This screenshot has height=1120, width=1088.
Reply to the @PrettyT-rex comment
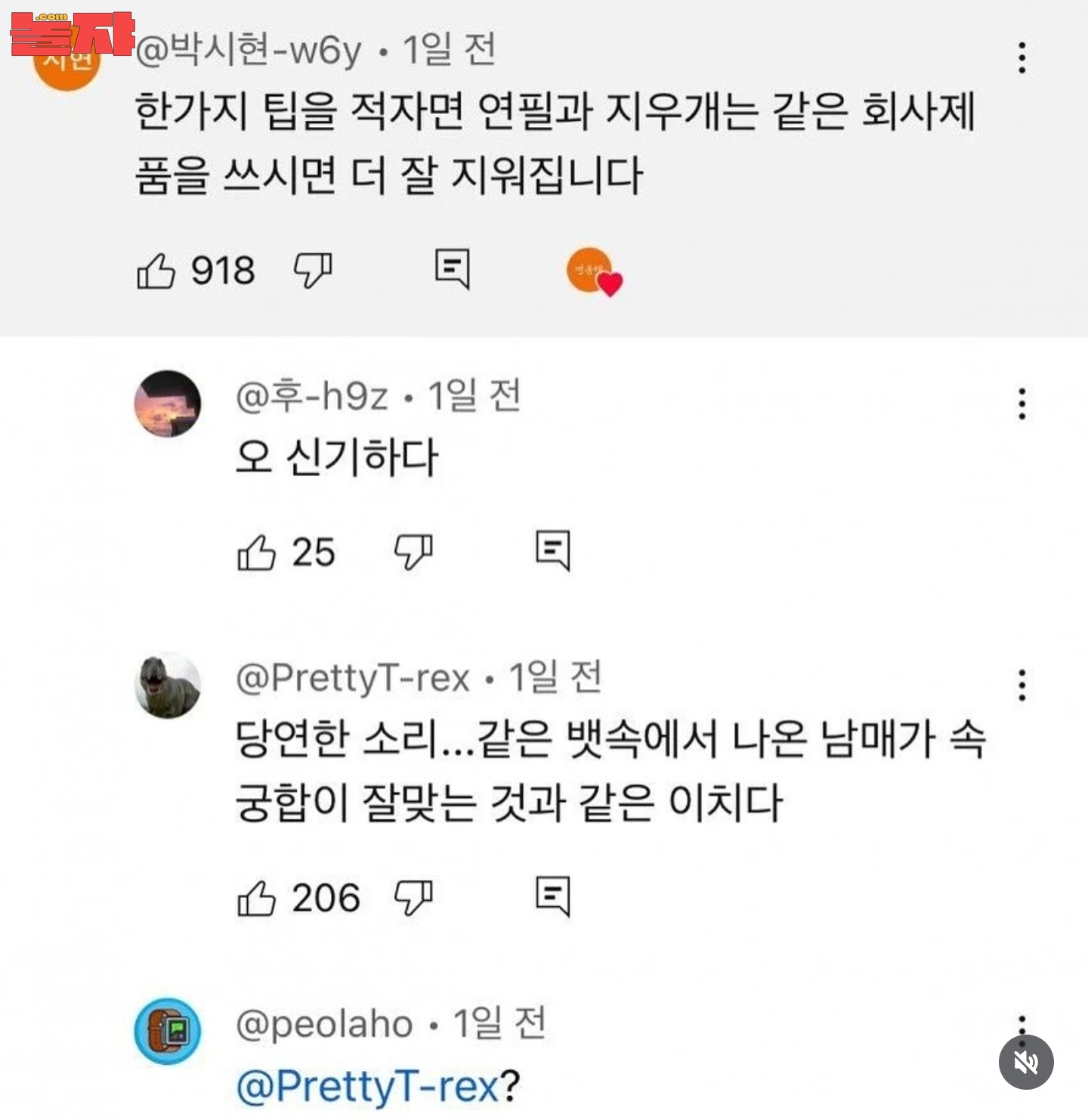click(552, 896)
